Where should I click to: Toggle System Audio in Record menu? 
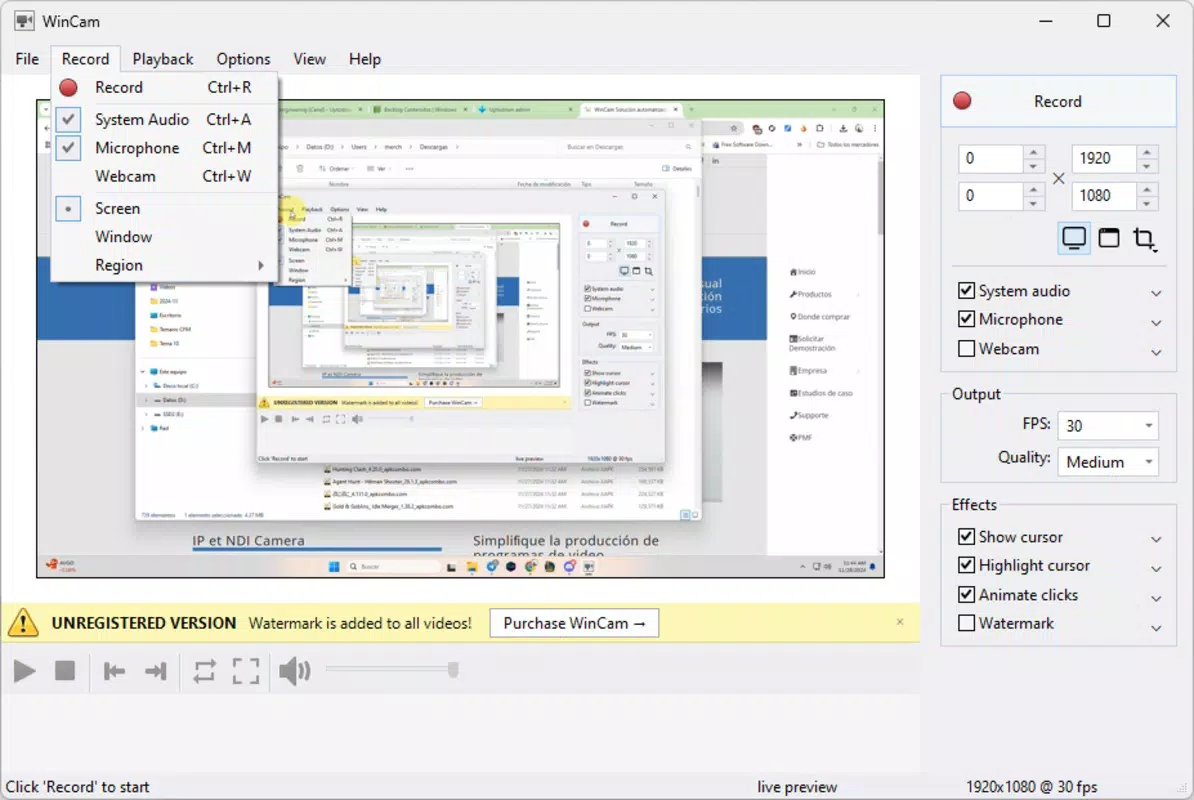(164, 120)
